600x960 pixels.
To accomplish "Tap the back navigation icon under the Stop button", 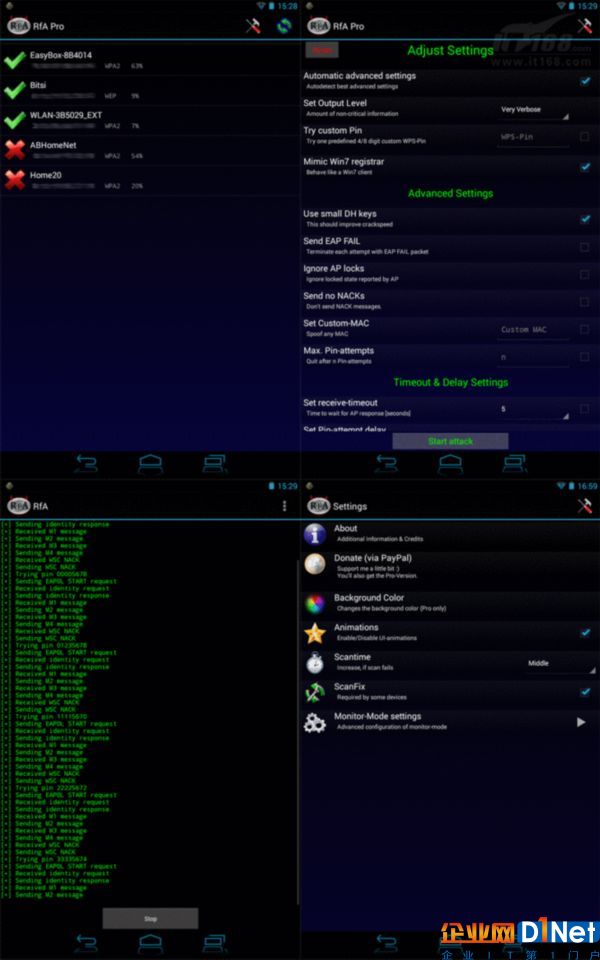I will point(86,943).
